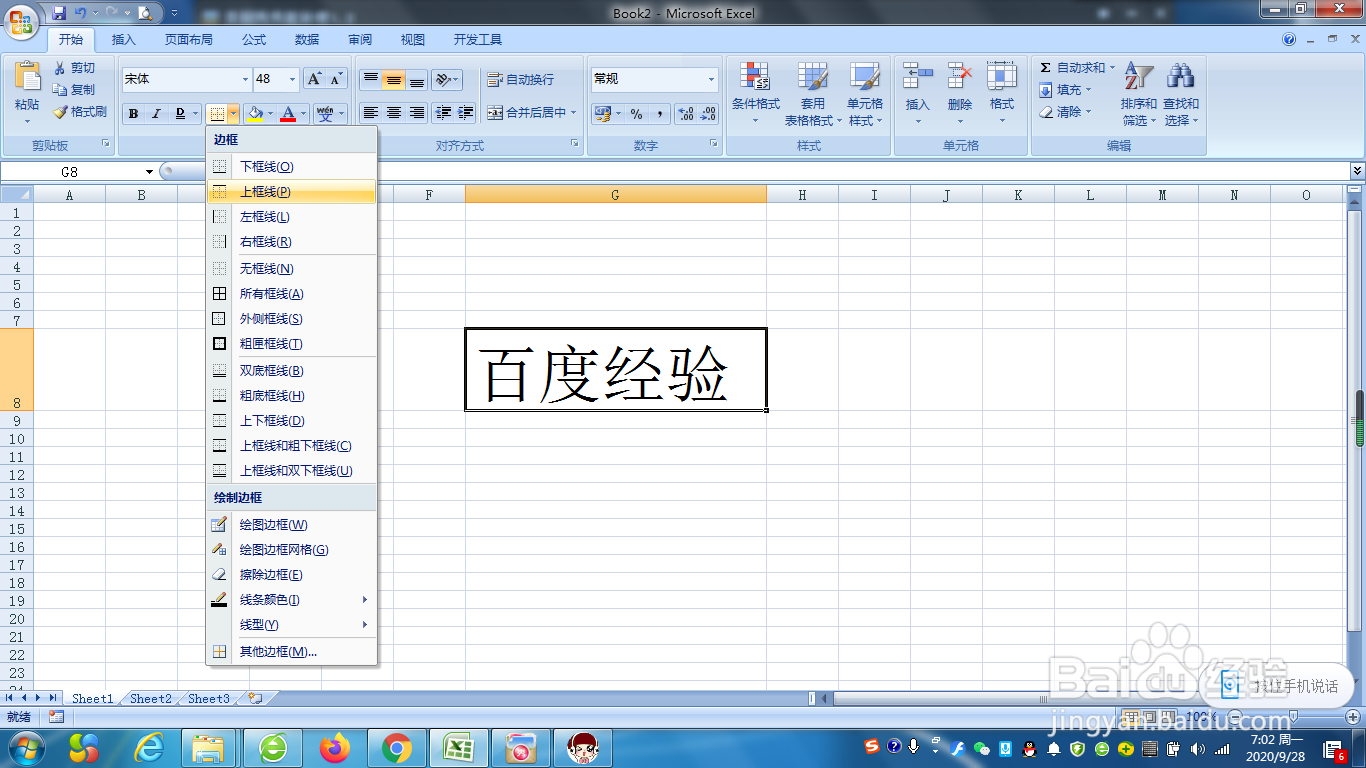Open Find & Select (查找和选择)

1181,93
